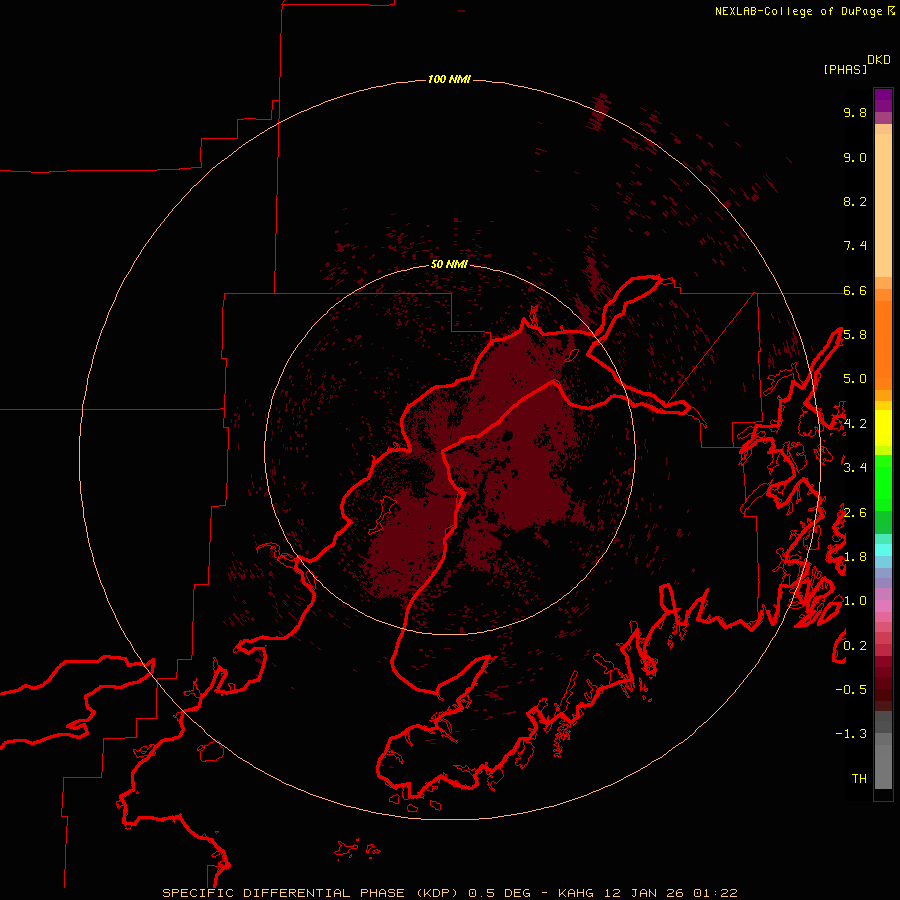The width and height of the screenshot is (900, 900).
Task: Click the 5.8 scale label
Action: (855, 335)
